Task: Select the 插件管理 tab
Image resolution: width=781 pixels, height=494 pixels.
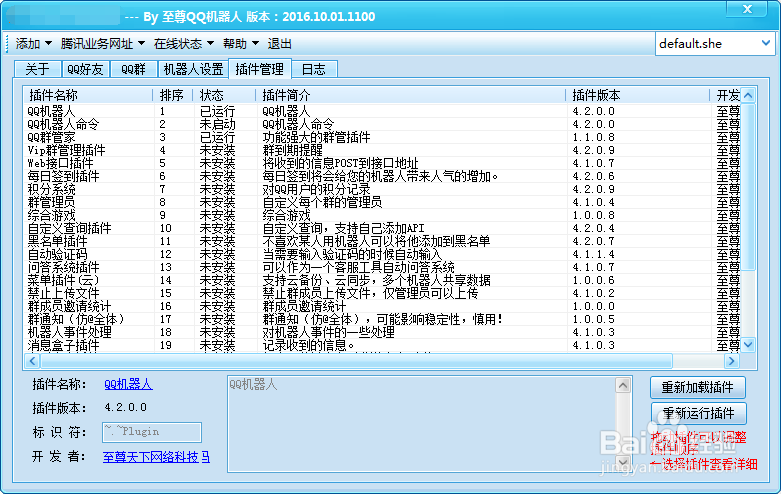Action: [260, 68]
